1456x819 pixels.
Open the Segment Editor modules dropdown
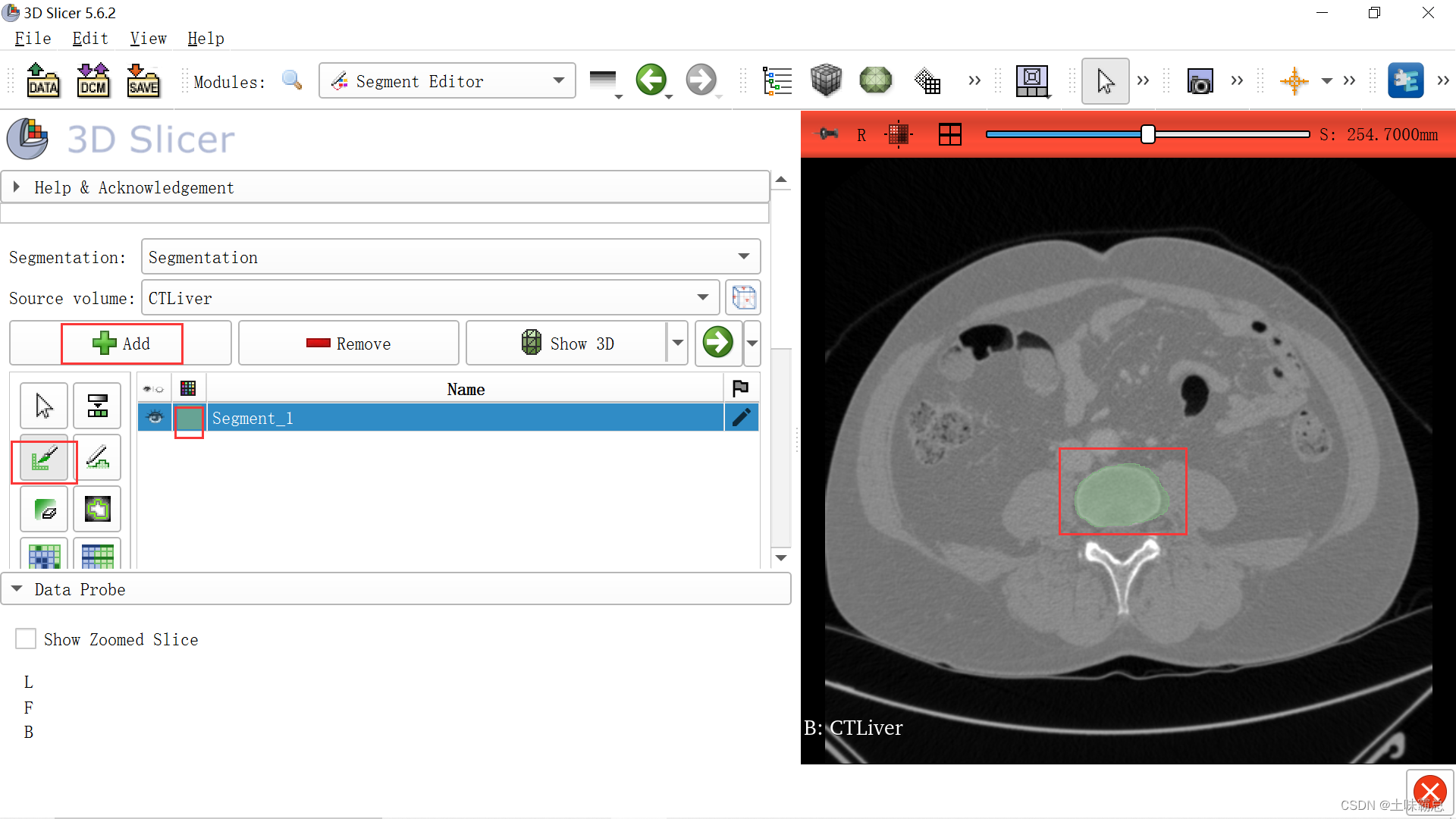pos(447,81)
